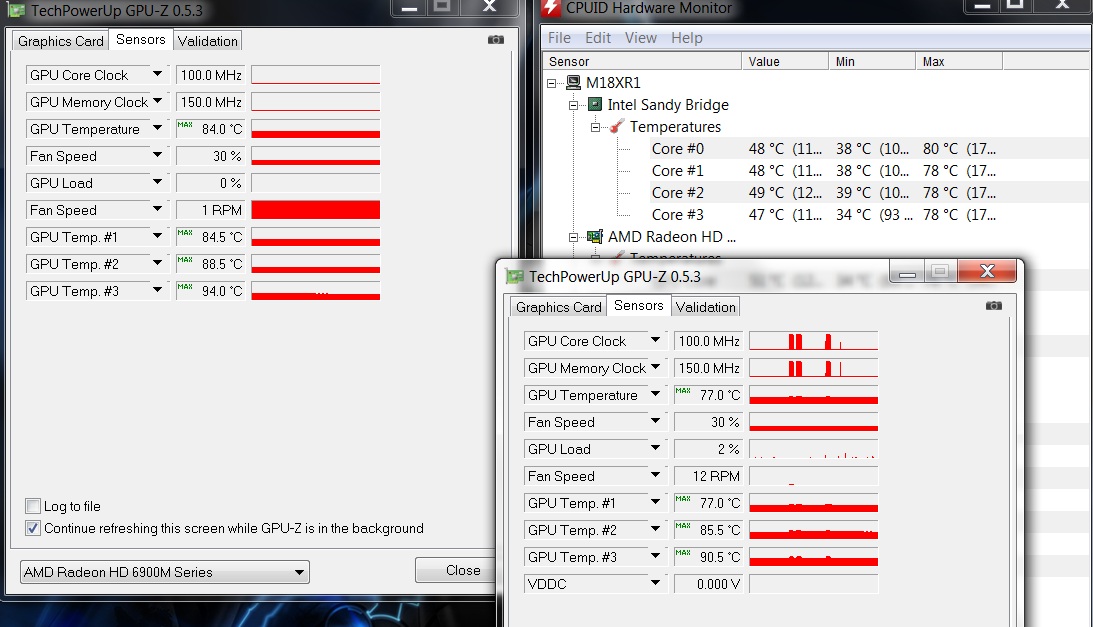1093x627 pixels.
Task: Click the MAX indicator beside 90.5 °C in front window
Action: [x=682, y=552]
